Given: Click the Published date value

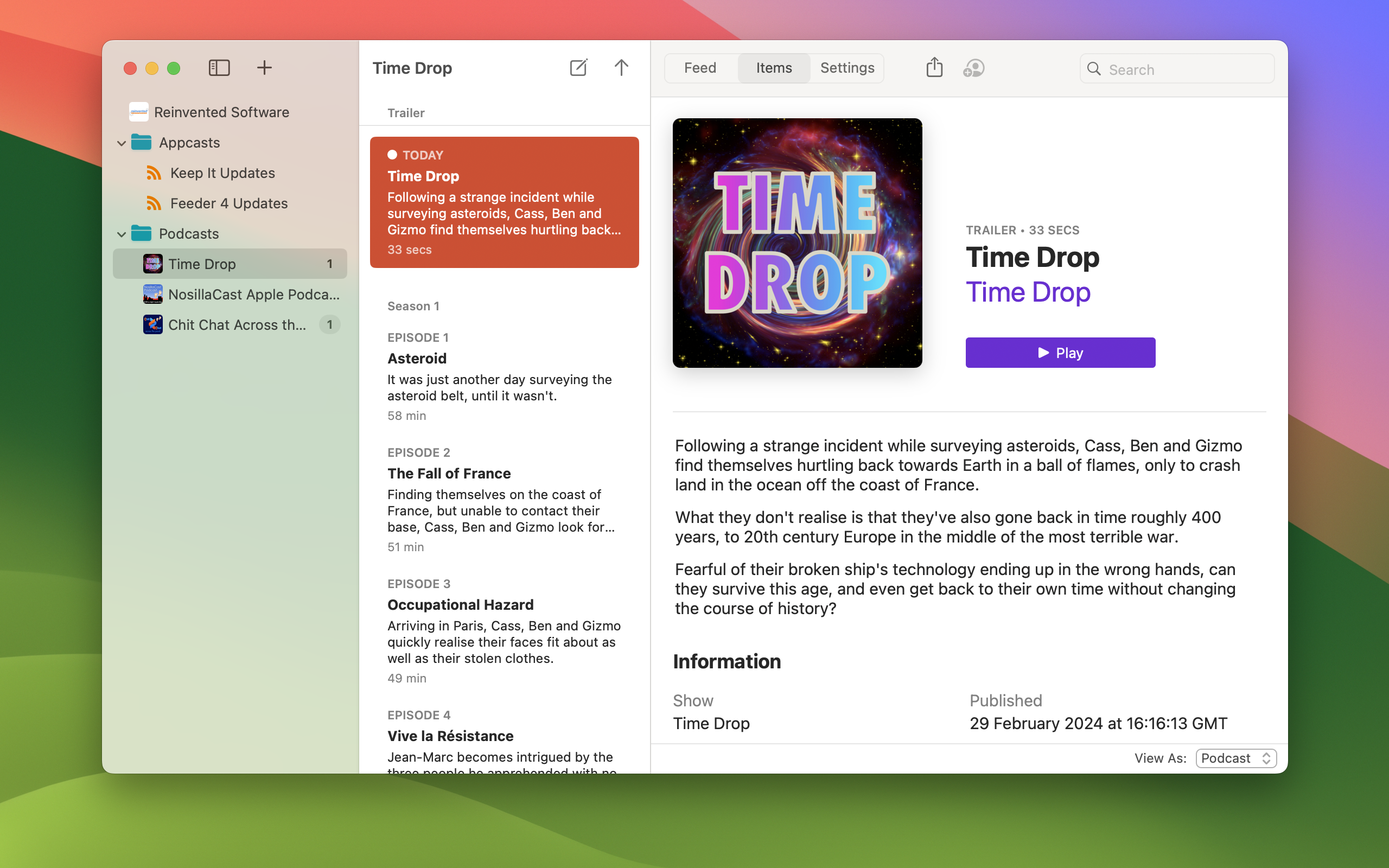Looking at the screenshot, I should click(1098, 723).
